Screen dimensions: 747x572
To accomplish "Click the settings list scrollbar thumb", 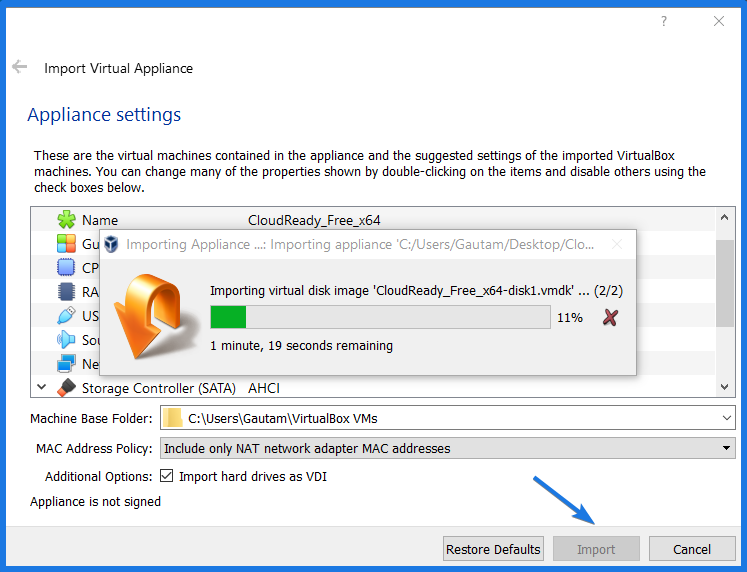I will tap(725, 283).
